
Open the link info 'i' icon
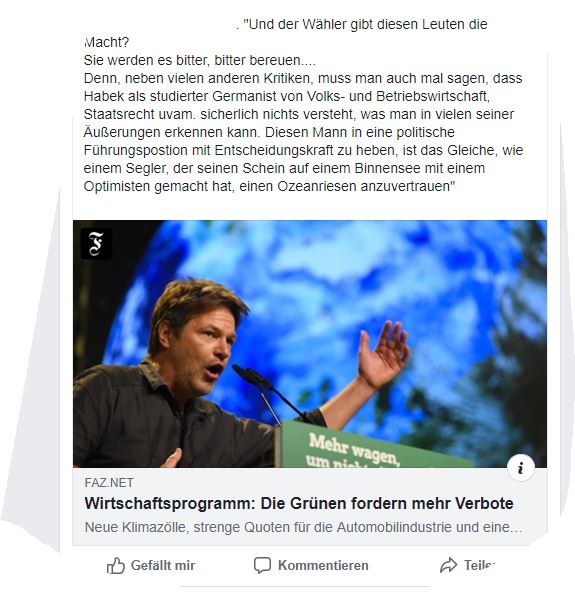[521, 468]
